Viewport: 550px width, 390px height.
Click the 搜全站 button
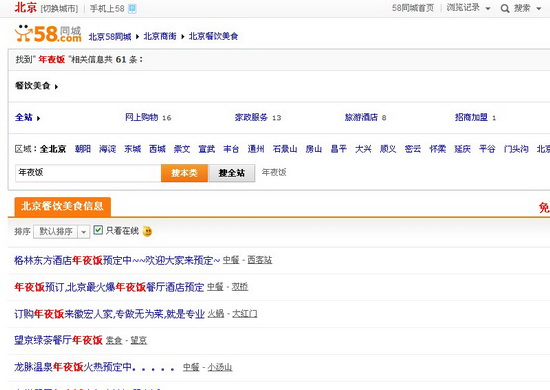point(232,173)
